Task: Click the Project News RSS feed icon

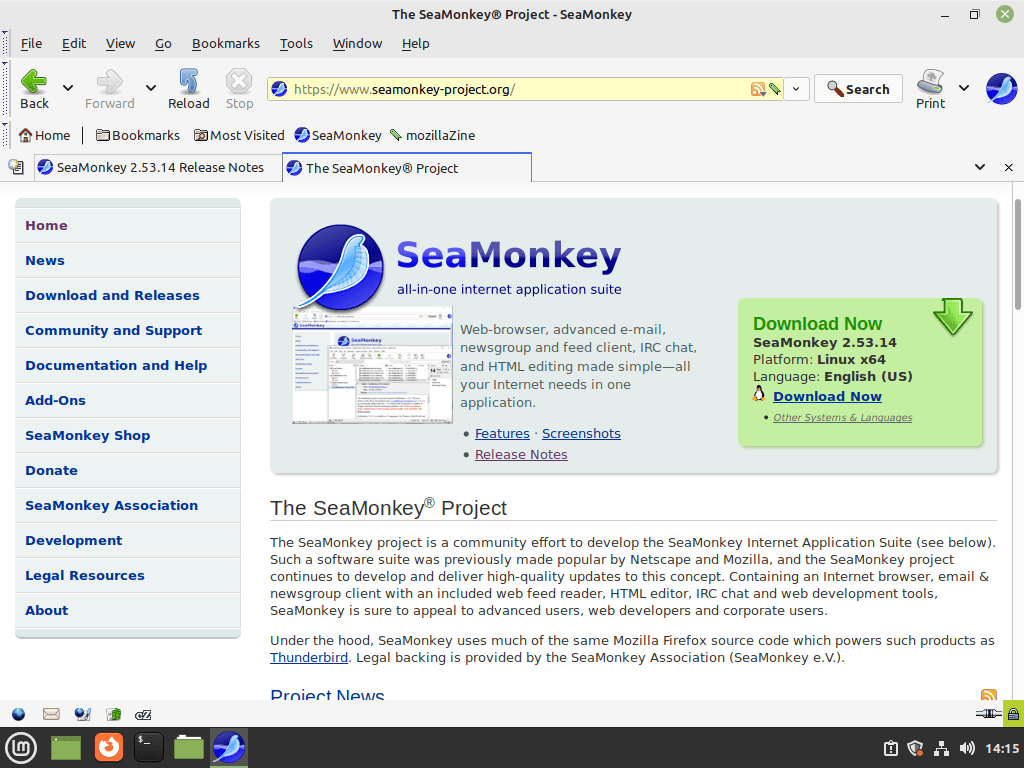Action: [989, 695]
